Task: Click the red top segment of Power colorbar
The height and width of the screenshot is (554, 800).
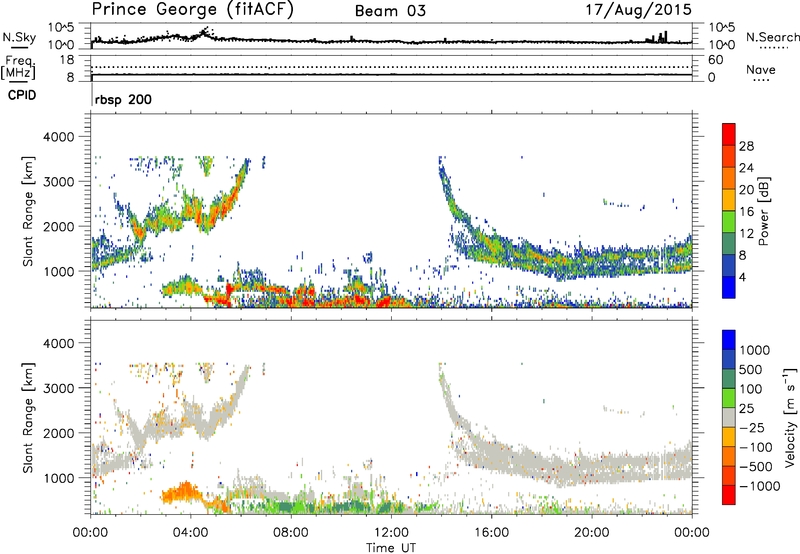Action: pyautogui.click(x=729, y=134)
